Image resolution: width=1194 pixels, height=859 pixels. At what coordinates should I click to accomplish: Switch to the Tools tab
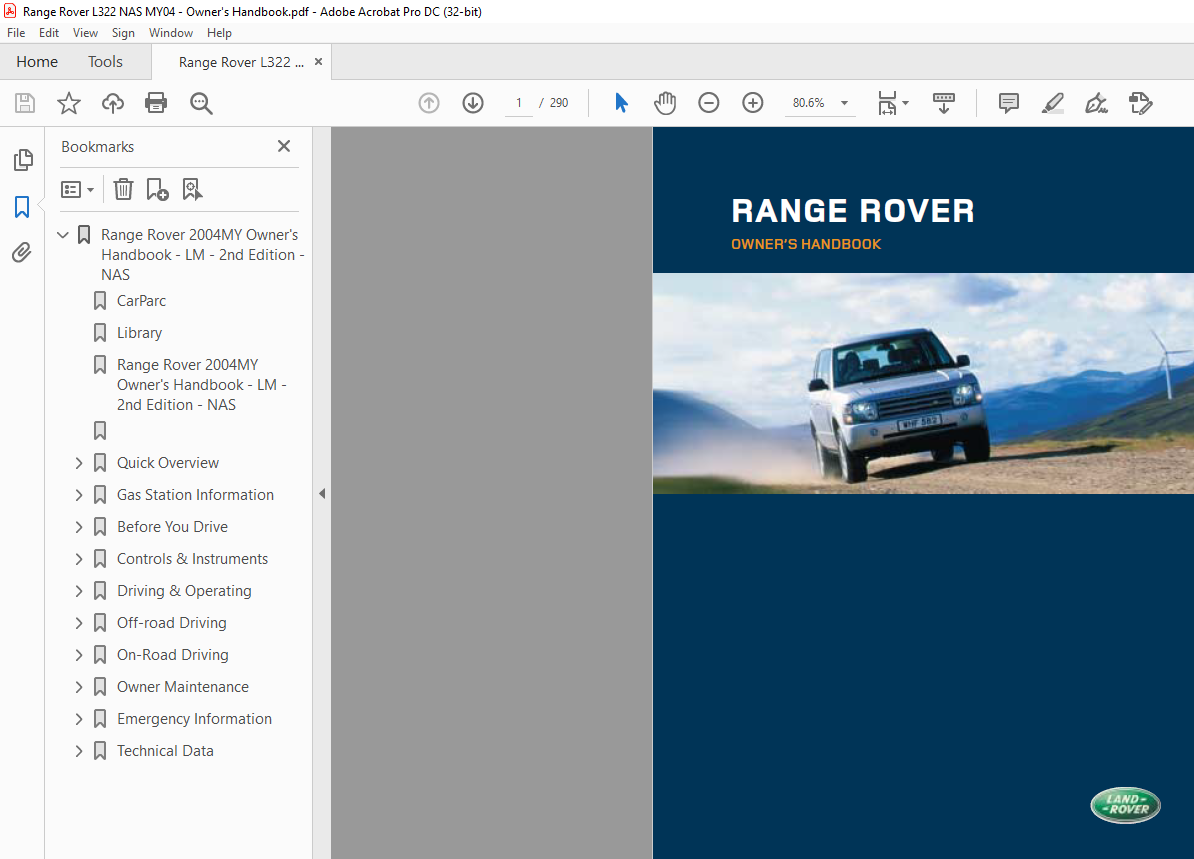(105, 62)
